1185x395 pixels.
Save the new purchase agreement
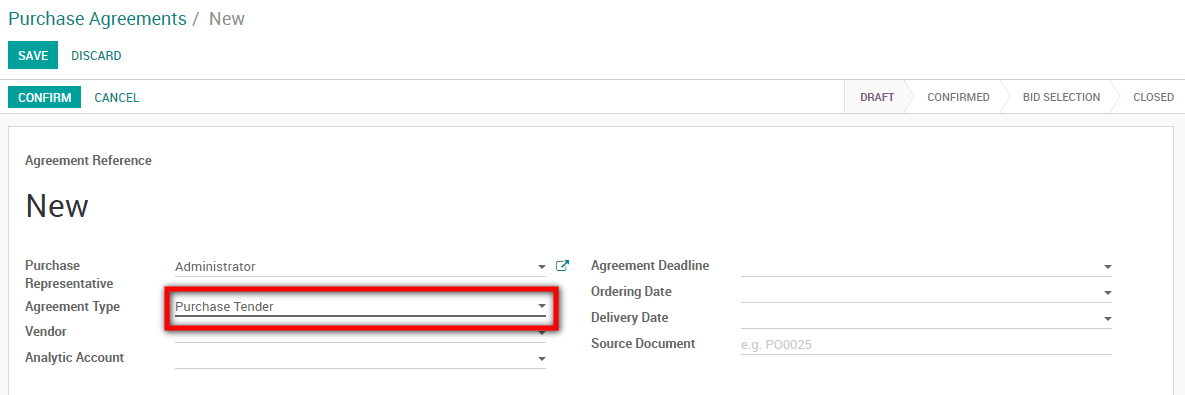[x=33, y=55]
